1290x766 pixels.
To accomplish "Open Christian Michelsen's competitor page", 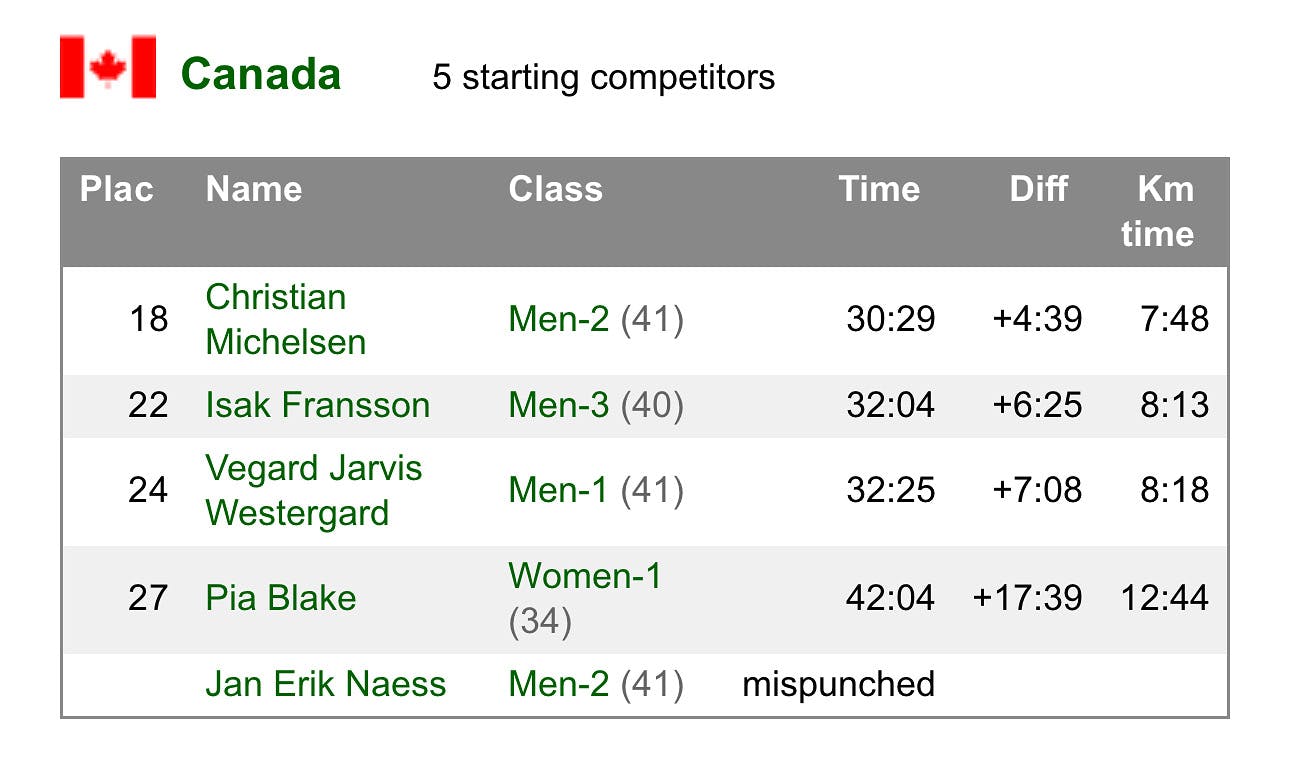I will pyautogui.click(x=286, y=319).
